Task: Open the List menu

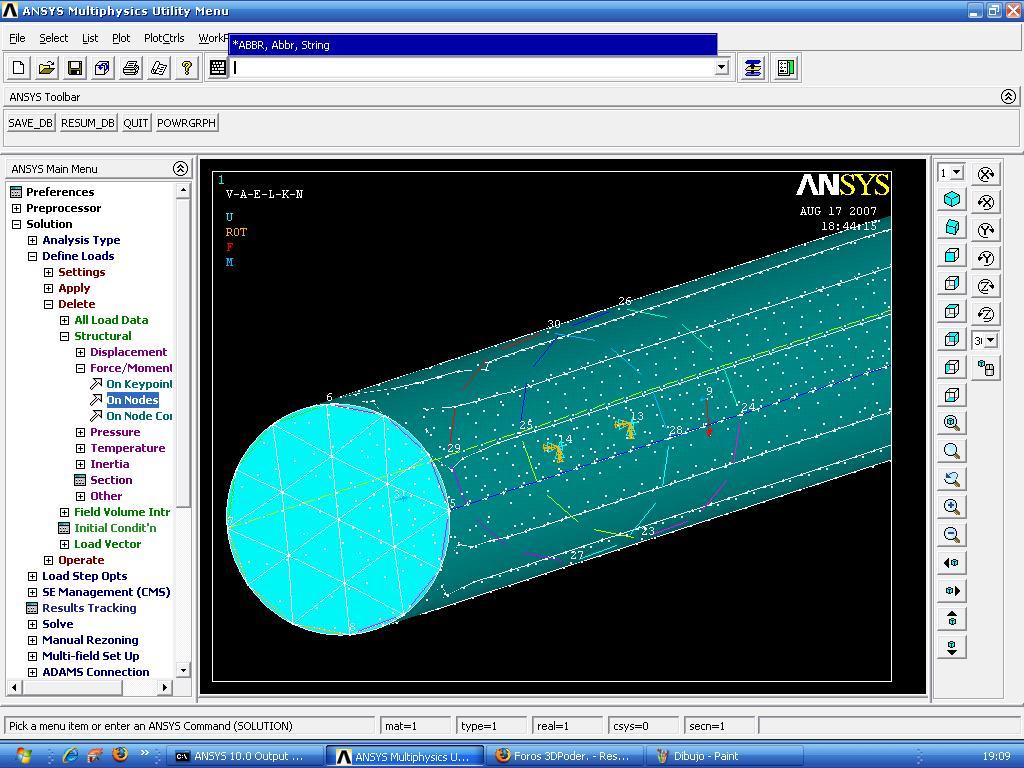Action: 90,38
